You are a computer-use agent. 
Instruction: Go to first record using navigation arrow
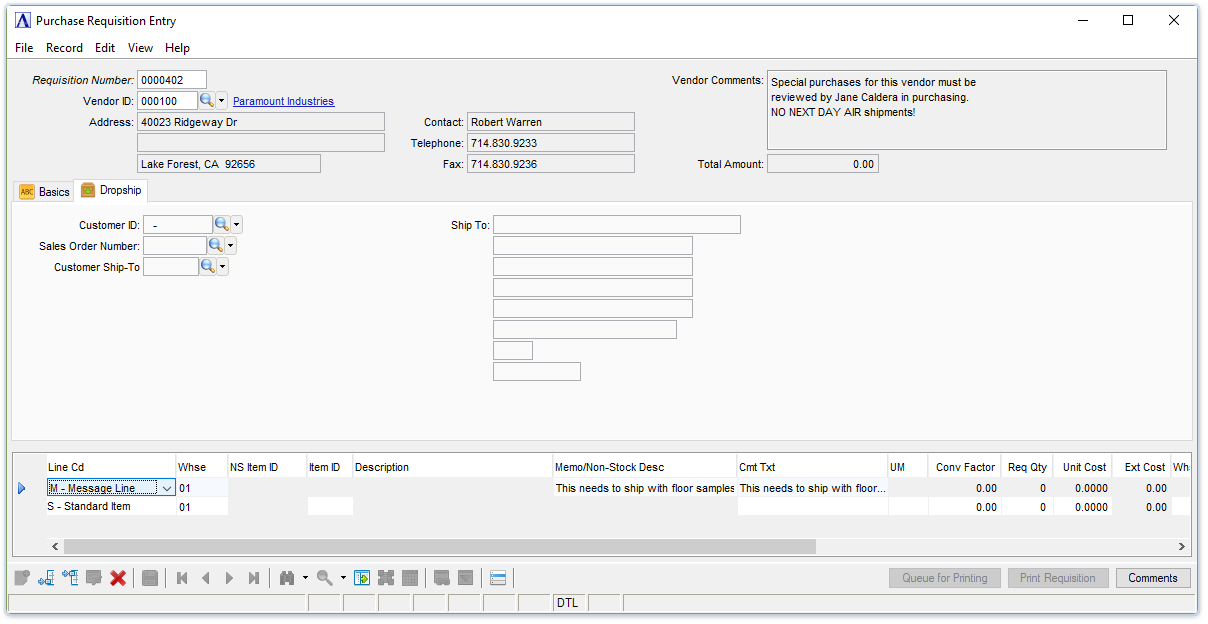click(x=182, y=578)
